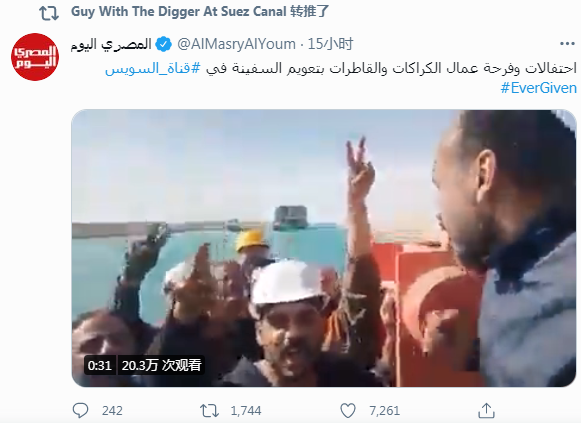View the 7,261 likes count
The image size is (581, 423).
(384, 411)
